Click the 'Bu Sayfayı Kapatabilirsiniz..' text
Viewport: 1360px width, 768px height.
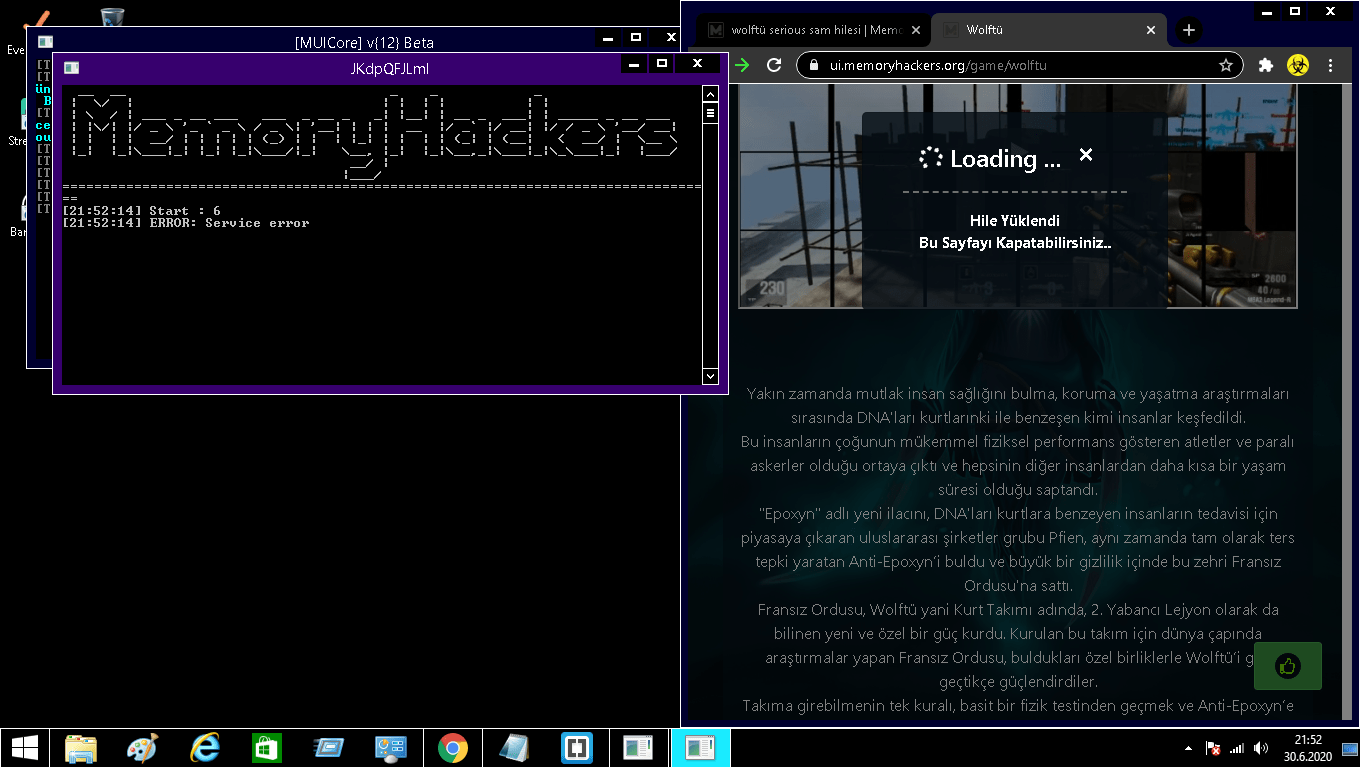pyautogui.click(x=1015, y=243)
